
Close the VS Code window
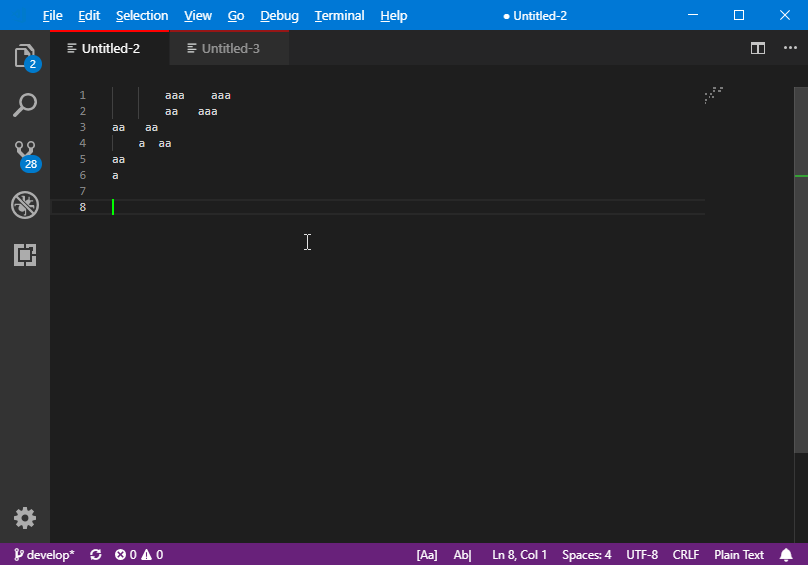click(x=784, y=15)
